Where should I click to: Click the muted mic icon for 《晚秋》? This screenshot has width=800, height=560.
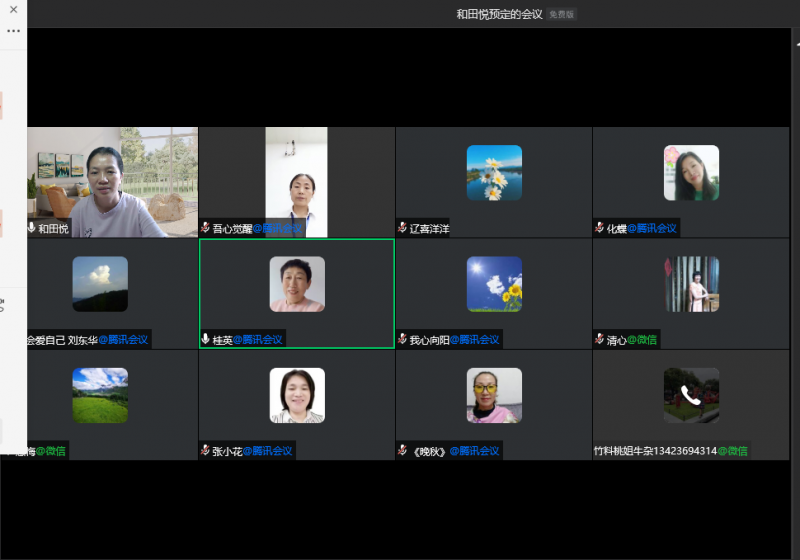tap(402, 450)
